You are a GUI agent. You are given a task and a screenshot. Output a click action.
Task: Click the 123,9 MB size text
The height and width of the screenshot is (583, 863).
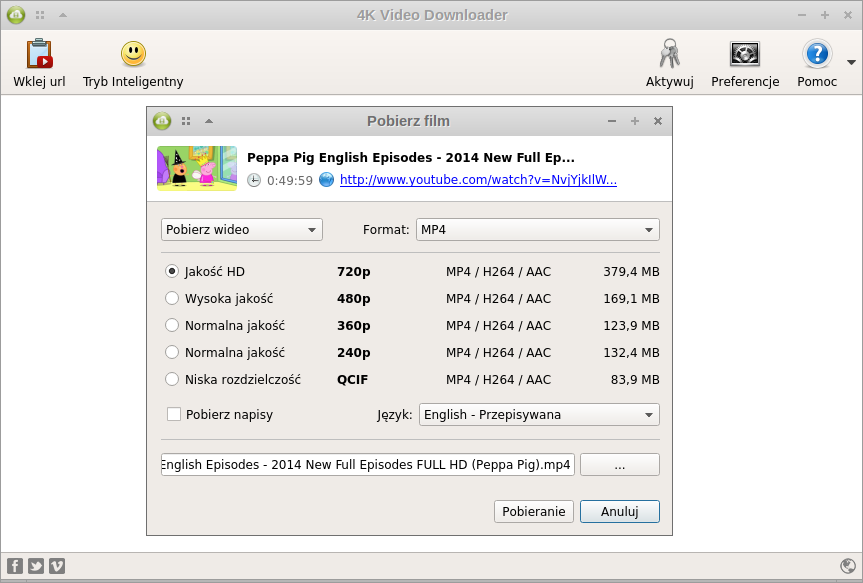[x=631, y=325]
